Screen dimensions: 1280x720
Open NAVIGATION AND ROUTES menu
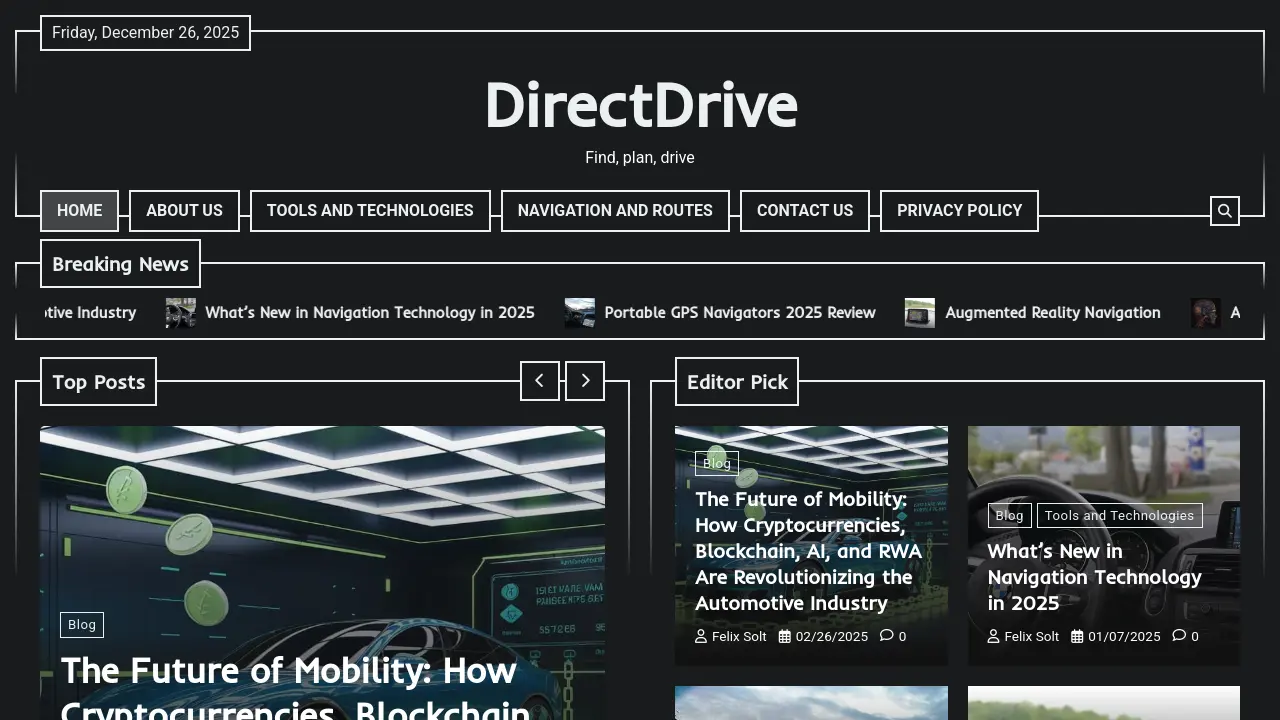pos(615,211)
